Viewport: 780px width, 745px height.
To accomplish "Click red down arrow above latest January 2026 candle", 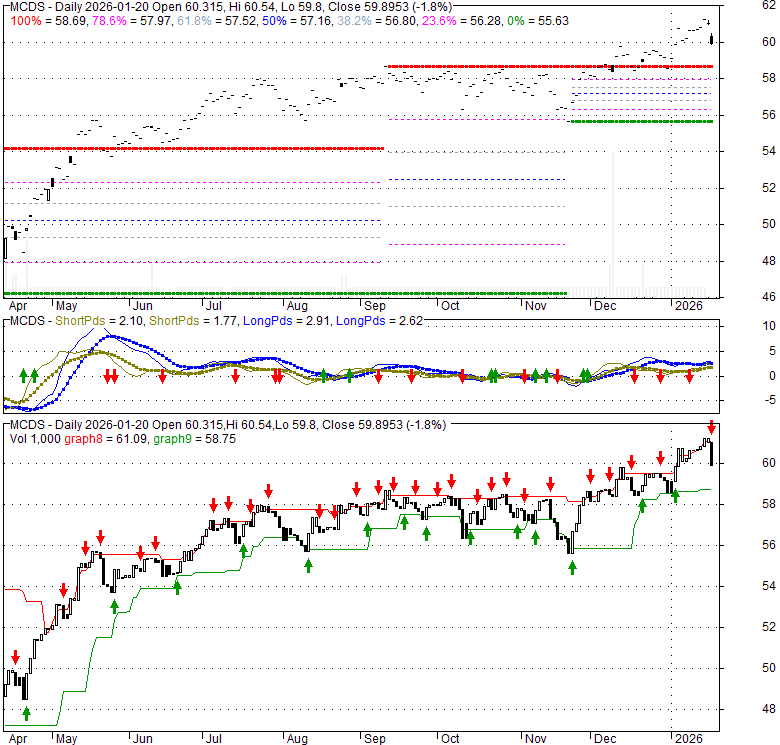I will point(712,427).
